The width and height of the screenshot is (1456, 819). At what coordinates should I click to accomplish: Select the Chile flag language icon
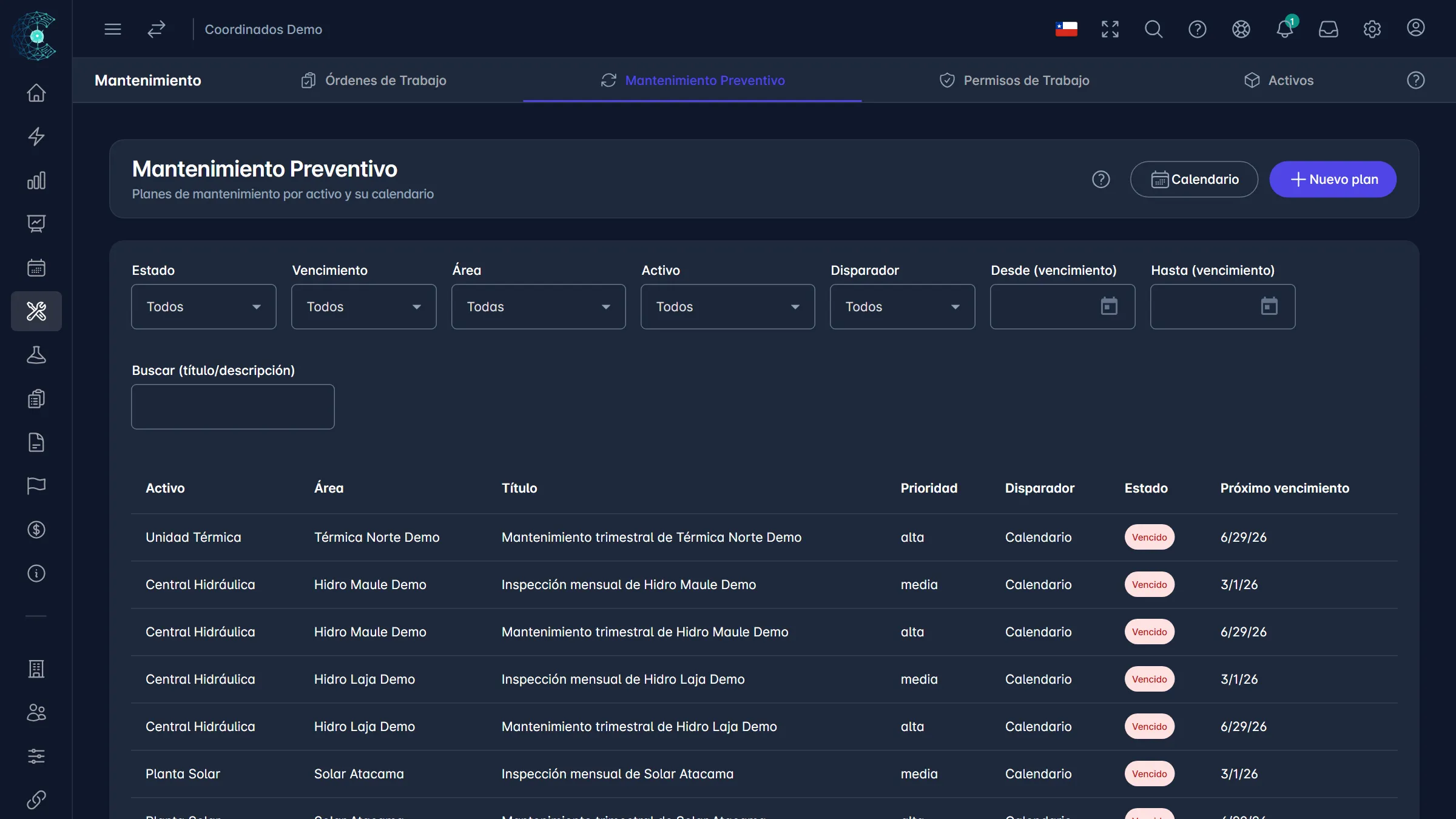click(1066, 29)
